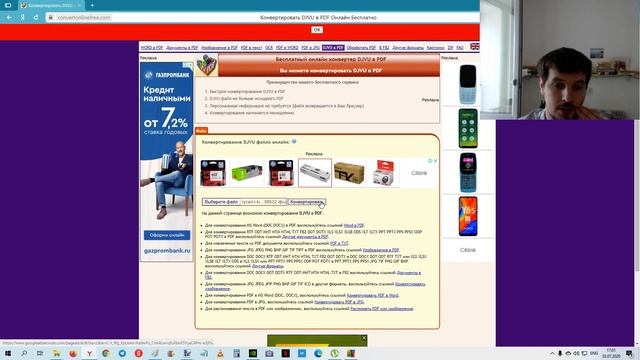Open the В FB2 menu link
Image resolution: width=640 pixels, height=360 pixels.
tap(384, 48)
